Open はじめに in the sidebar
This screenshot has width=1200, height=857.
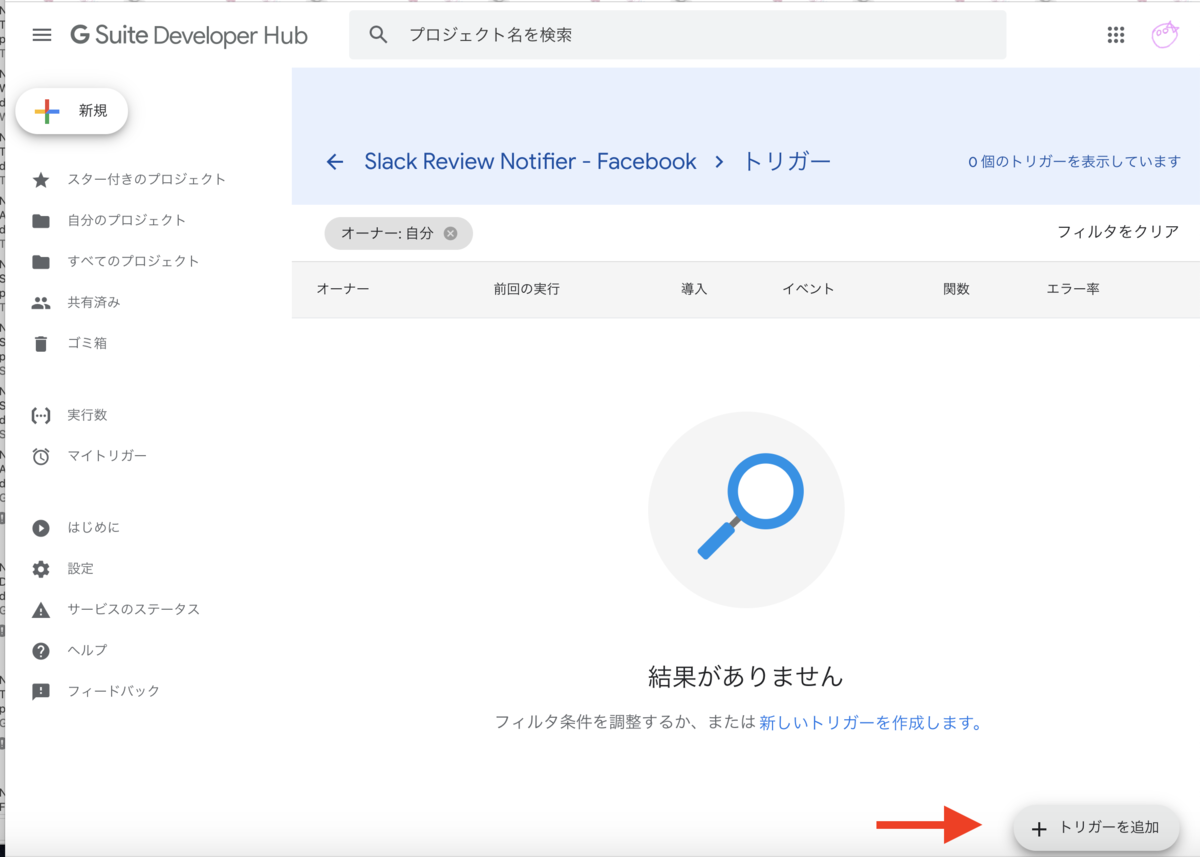click(x=94, y=528)
